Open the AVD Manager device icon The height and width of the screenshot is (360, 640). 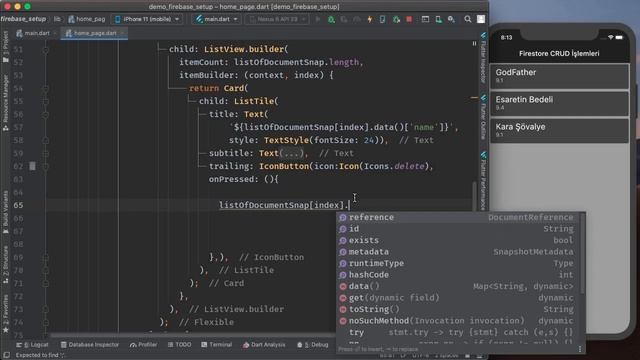click(x=438, y=19)
